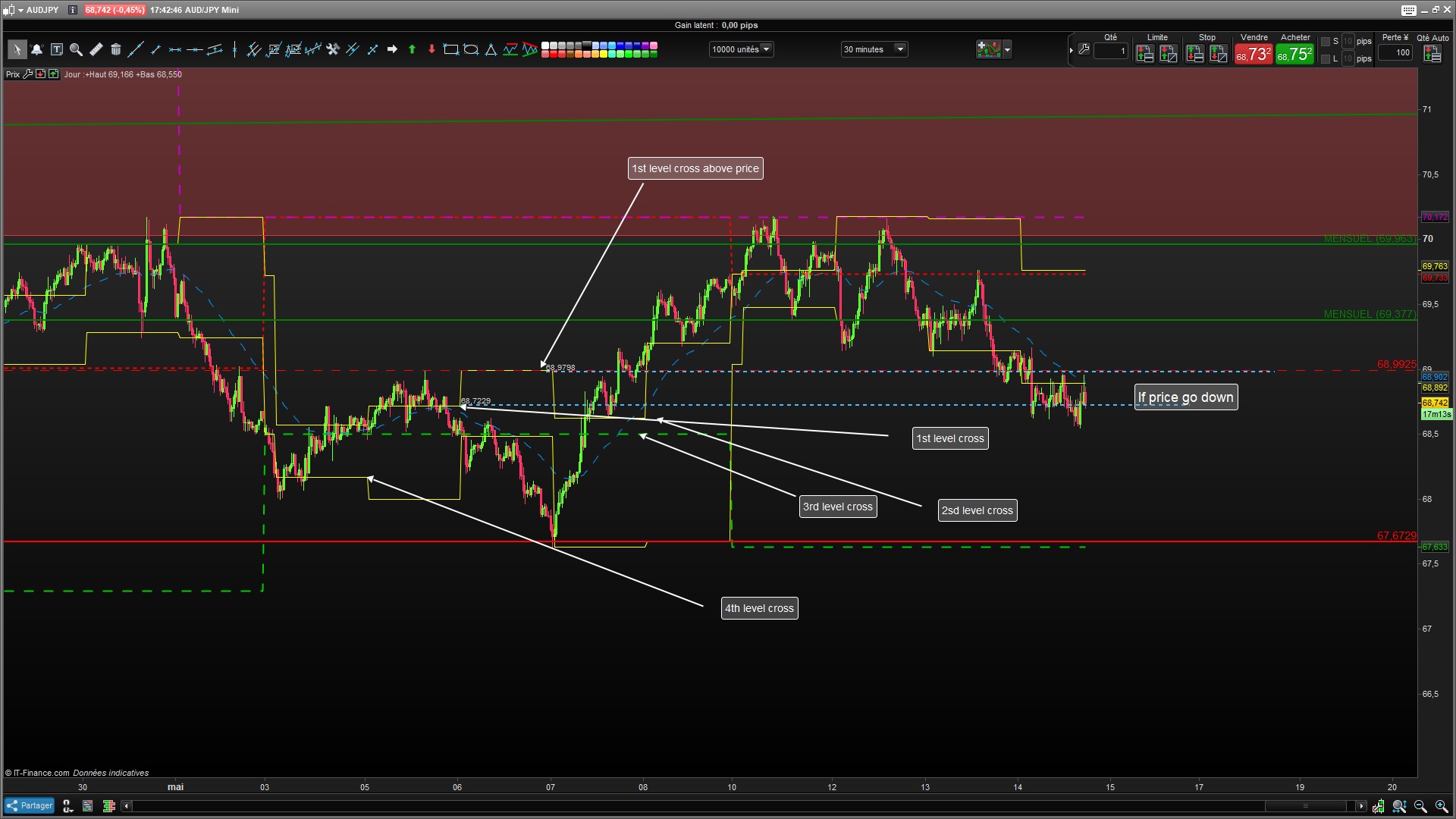
Task: Open the 30 minutes timeframe dropdown
Action: tap(900, 49)
